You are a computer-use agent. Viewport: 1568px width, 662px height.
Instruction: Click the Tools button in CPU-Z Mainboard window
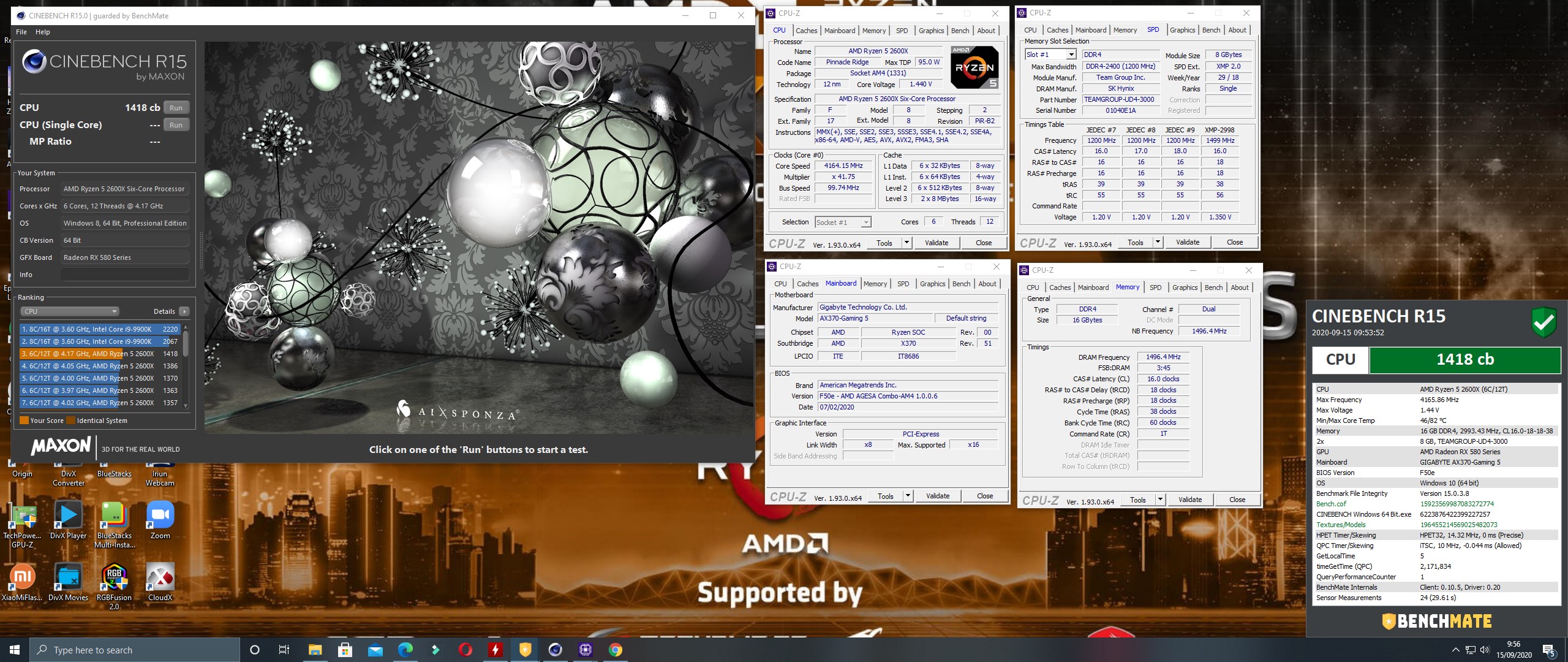coord(885,496)
